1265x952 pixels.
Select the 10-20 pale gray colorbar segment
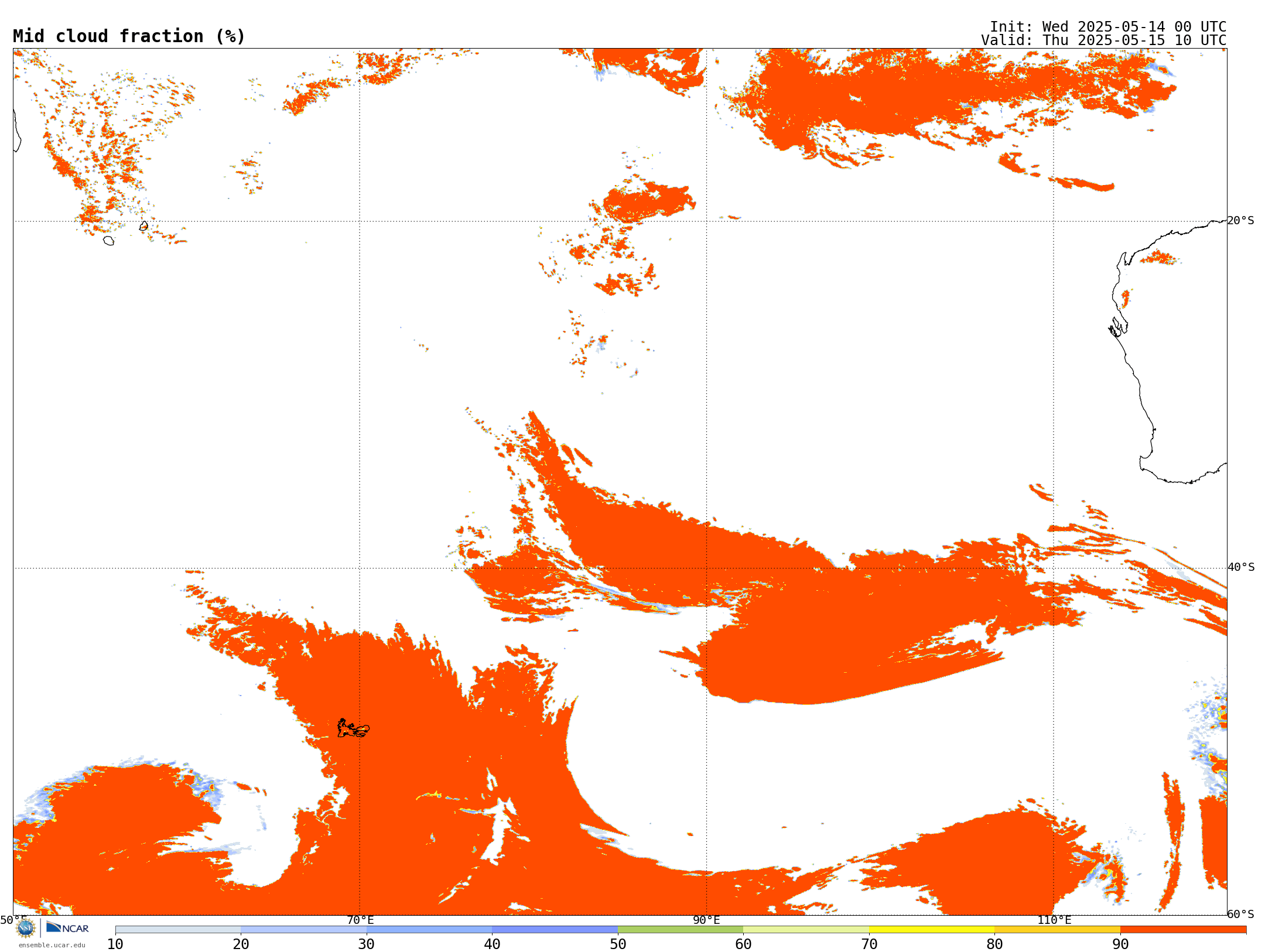point(178,930)
